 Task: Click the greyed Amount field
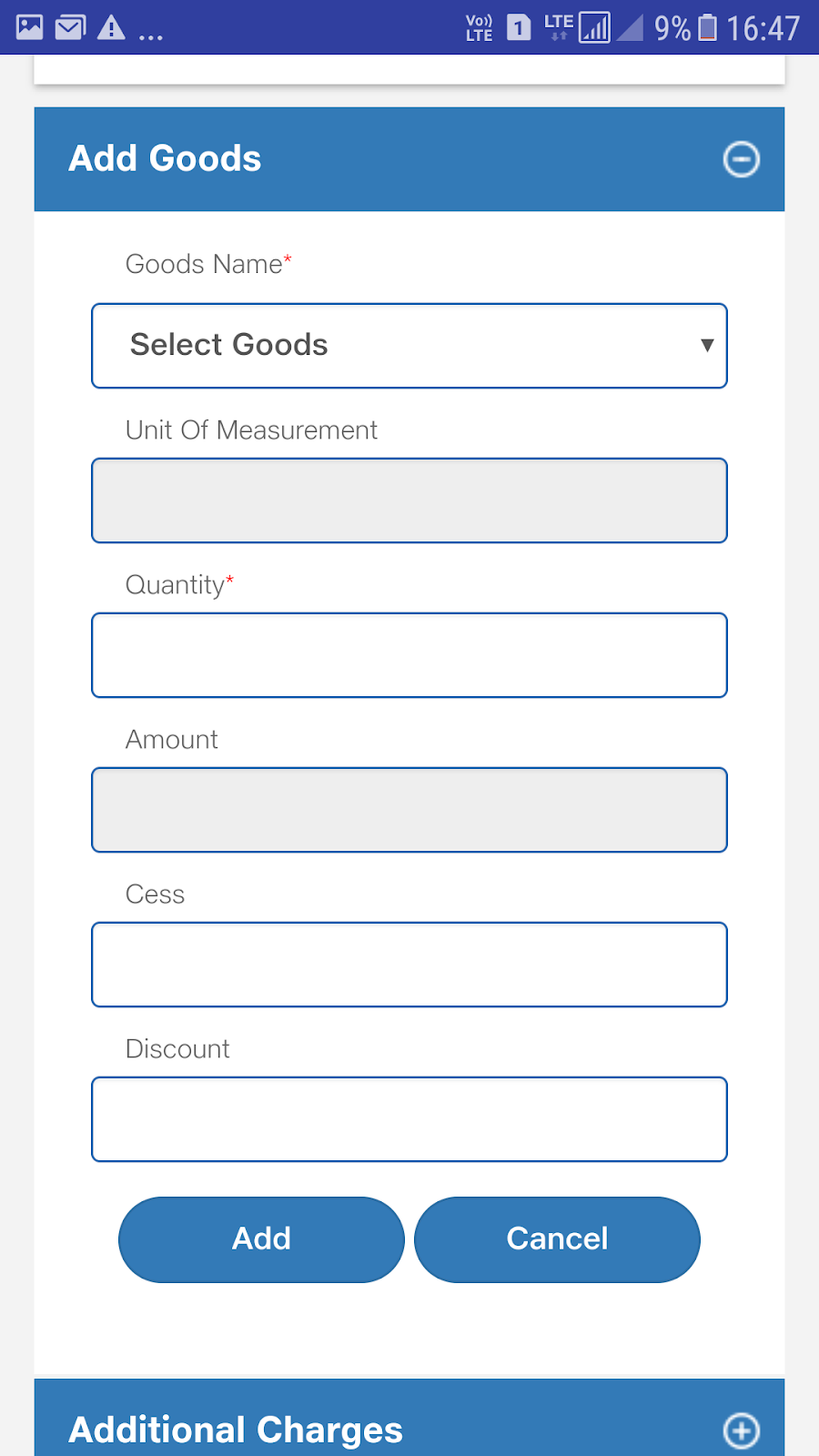tap(409, 810)
